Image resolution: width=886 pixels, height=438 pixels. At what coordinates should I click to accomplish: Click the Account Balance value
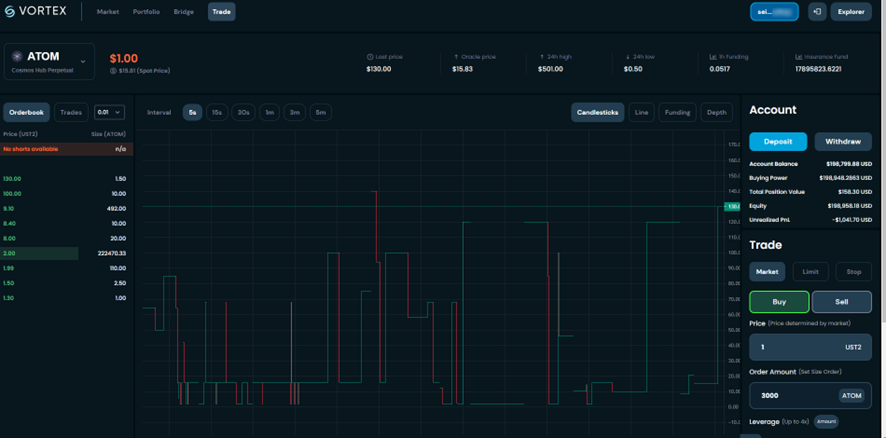[849, 164]
